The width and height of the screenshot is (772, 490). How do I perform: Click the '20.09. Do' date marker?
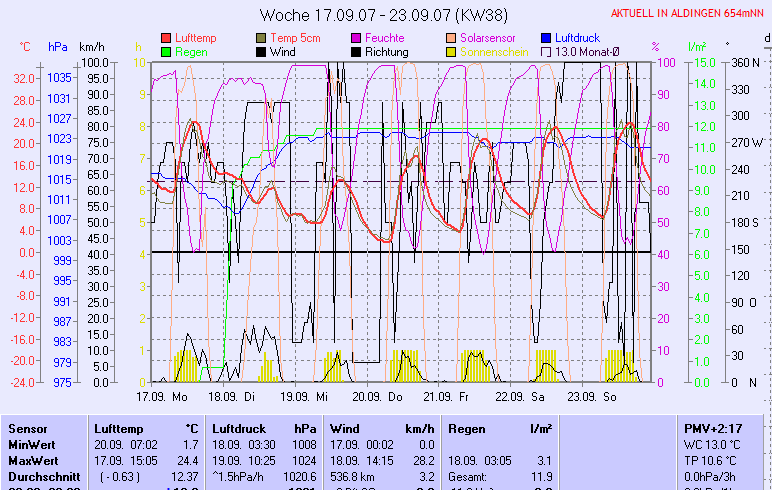(385, 396)
